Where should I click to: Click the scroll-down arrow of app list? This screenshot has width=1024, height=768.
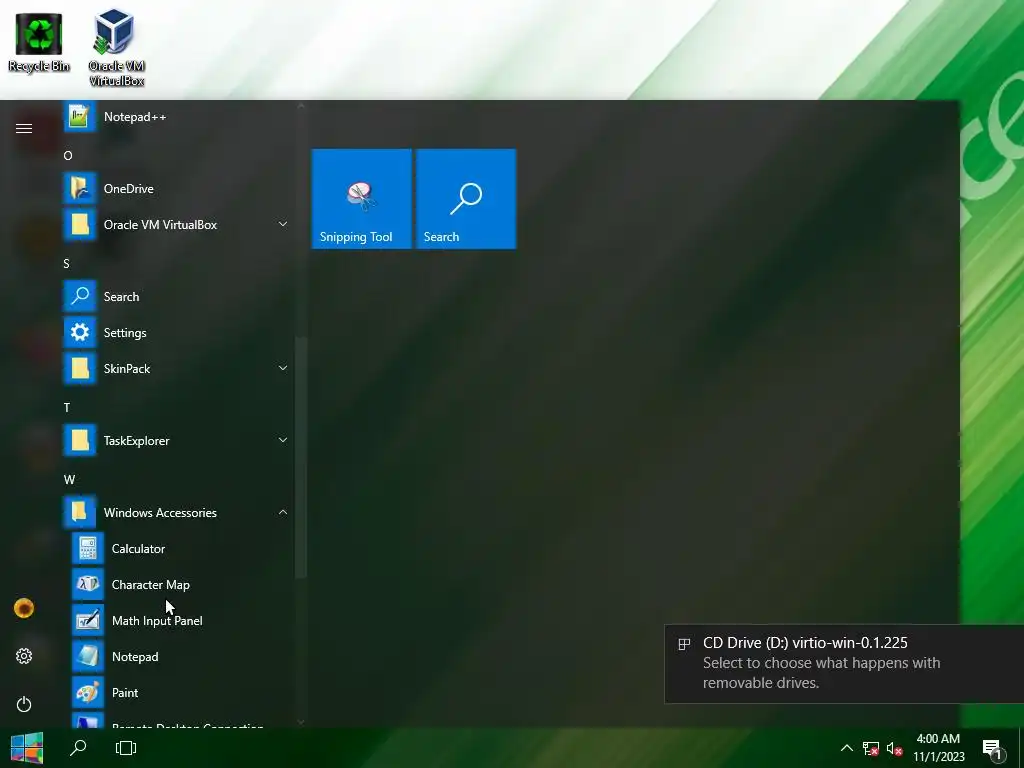(300, 722)
